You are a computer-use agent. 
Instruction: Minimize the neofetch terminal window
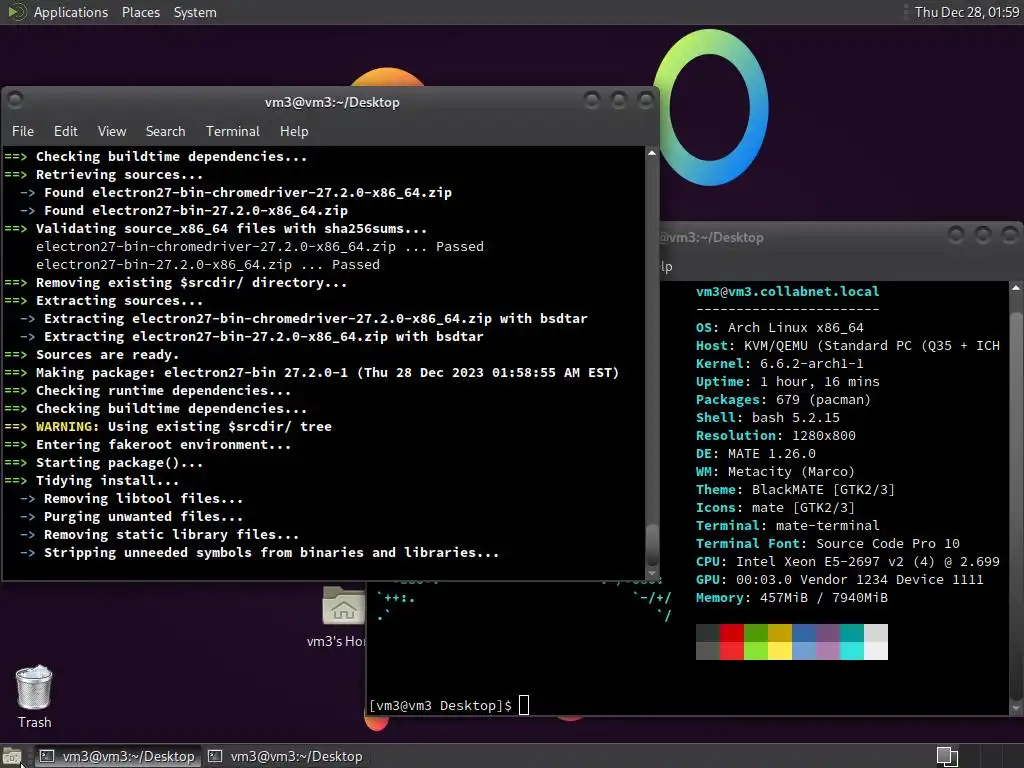click(x=956, y=234)
